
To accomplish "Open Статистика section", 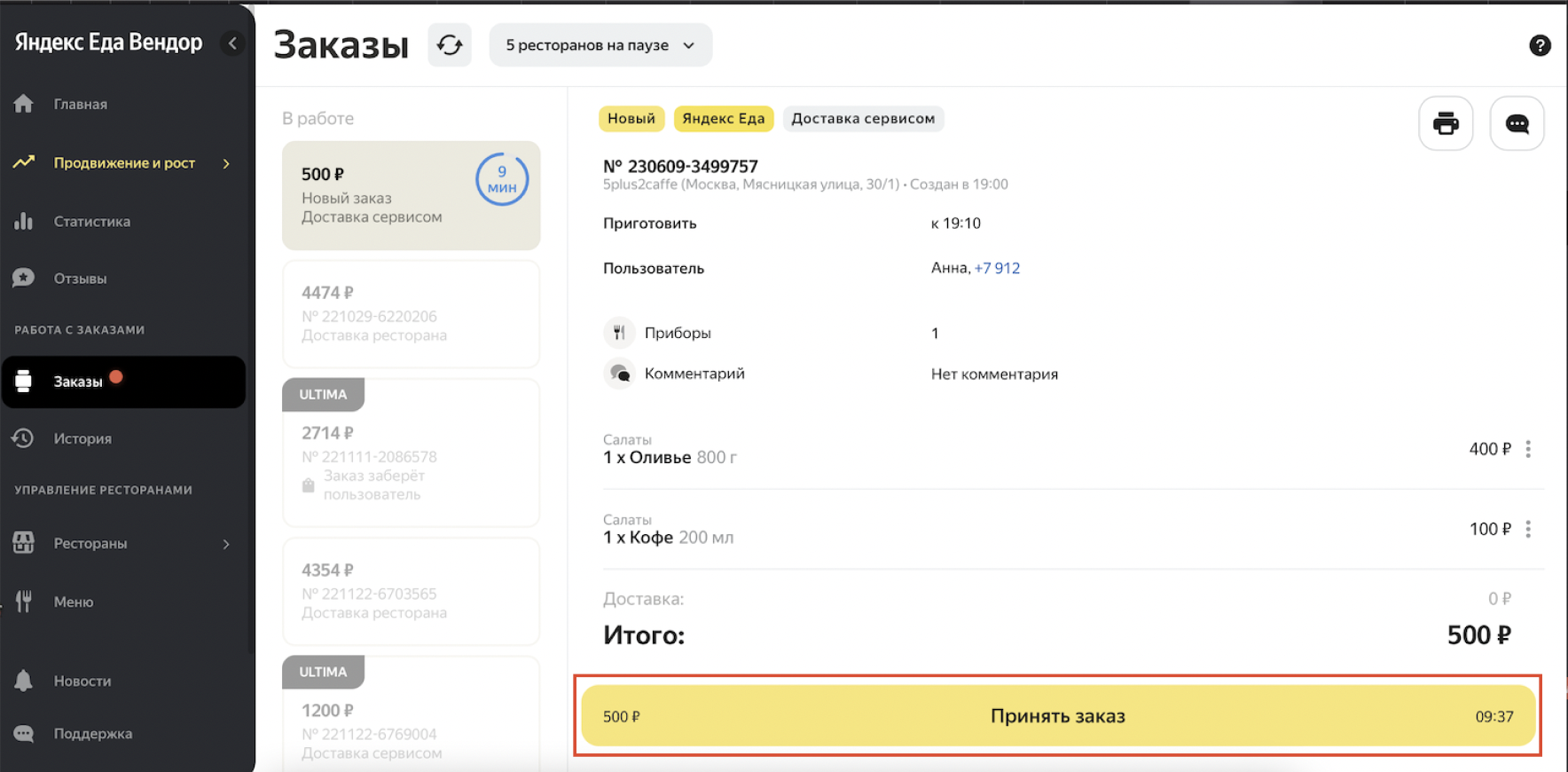I will coord(92,221).
